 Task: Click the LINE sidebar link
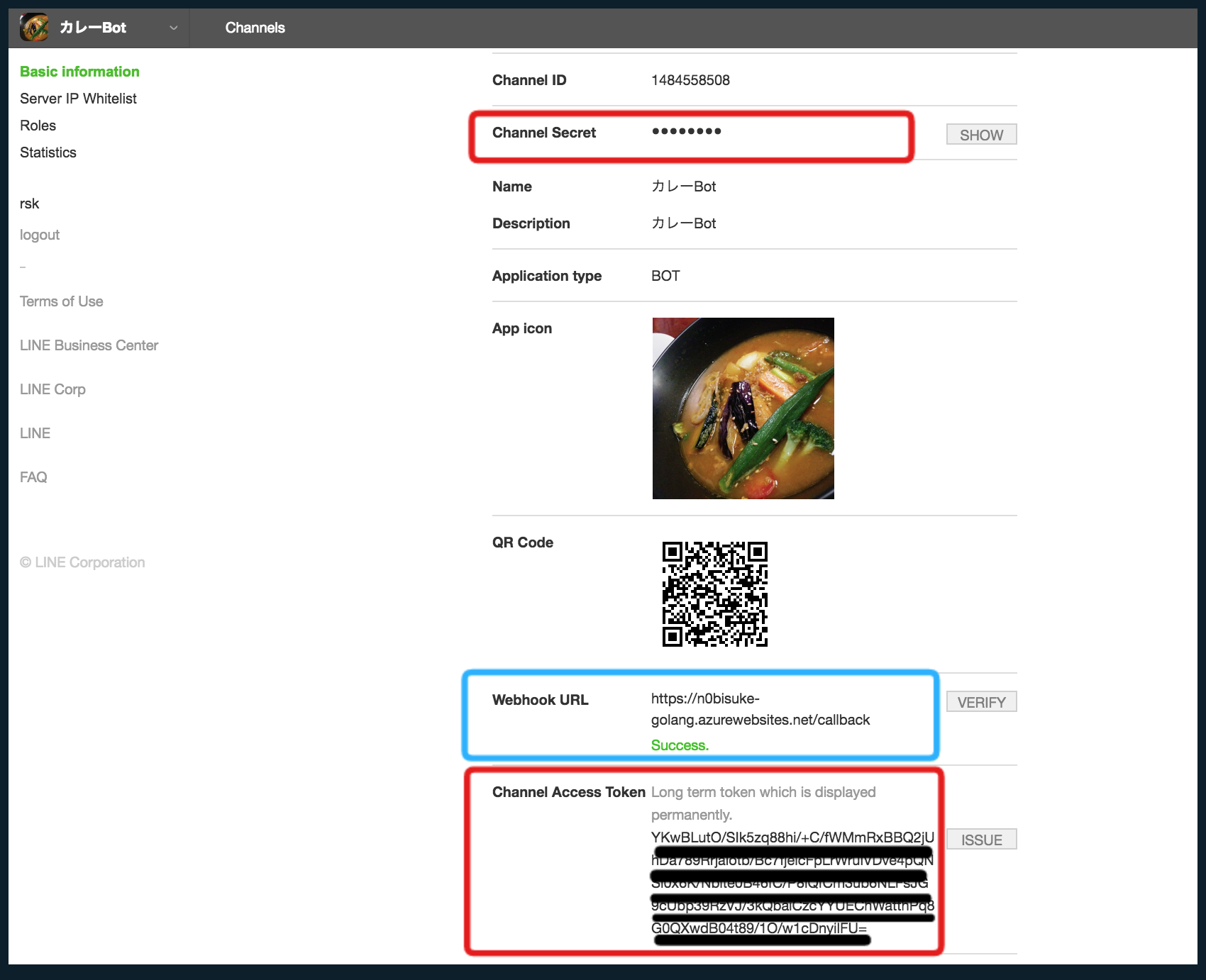[35, 433]
